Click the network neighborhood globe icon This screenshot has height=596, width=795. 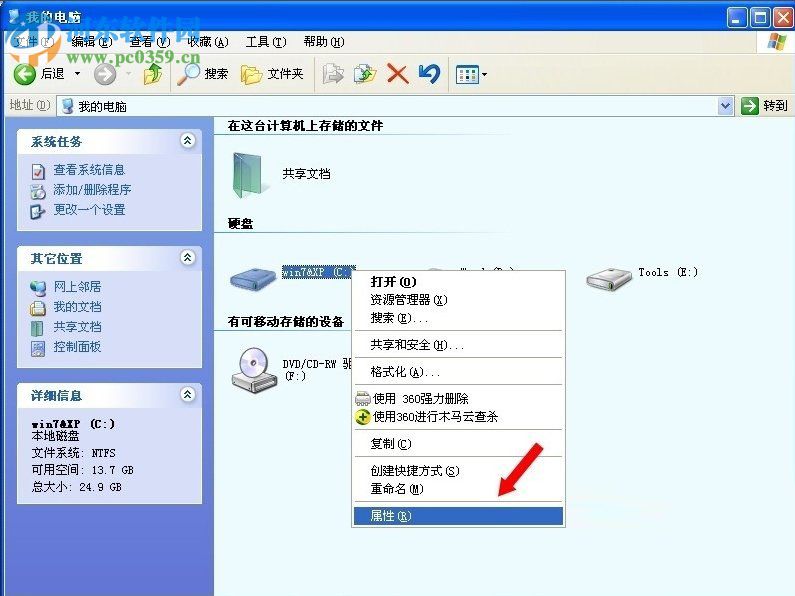(x=38, y=288)
